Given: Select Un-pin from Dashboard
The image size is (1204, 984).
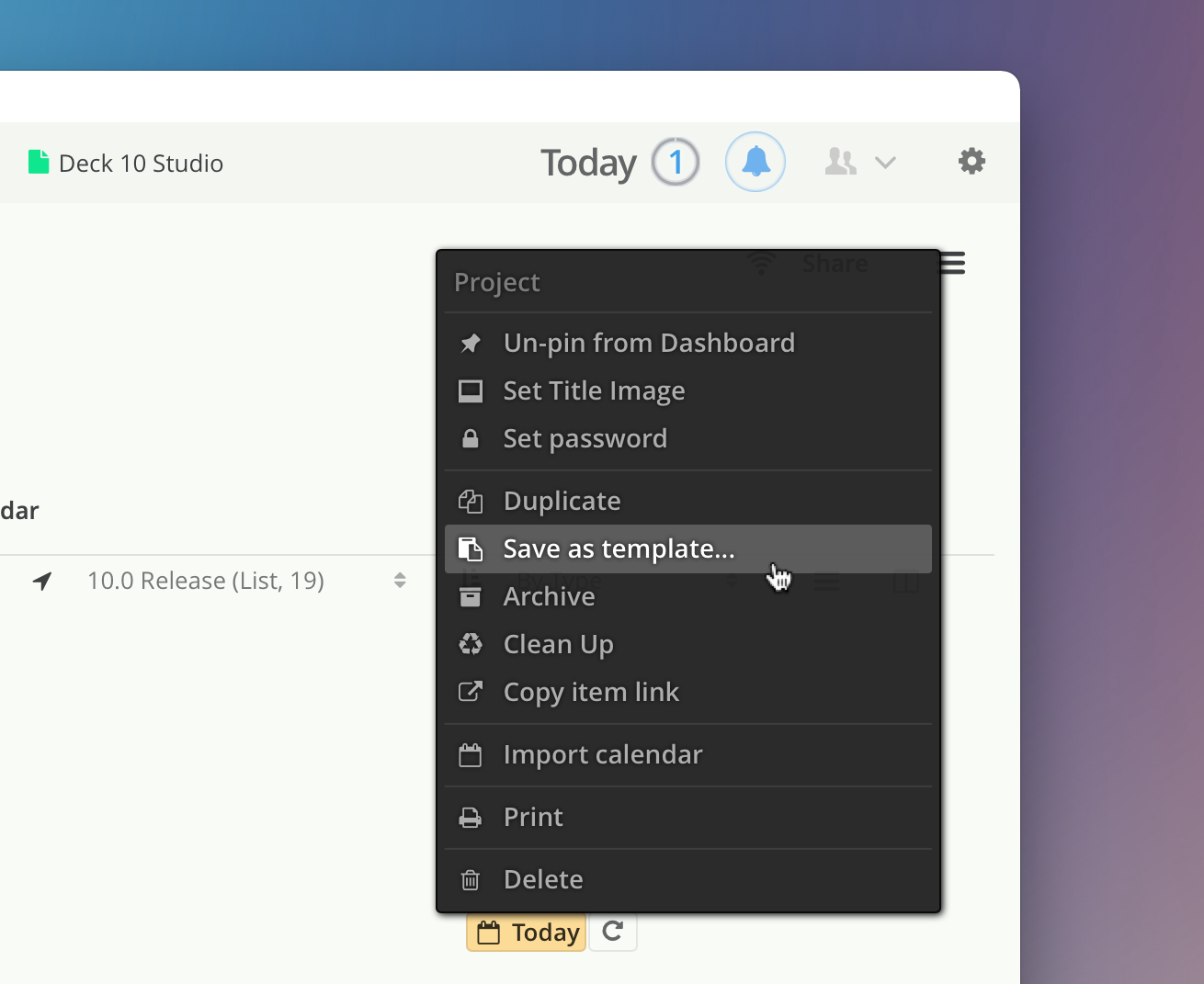Looking at the screenshot, I should tap(648, 343).
